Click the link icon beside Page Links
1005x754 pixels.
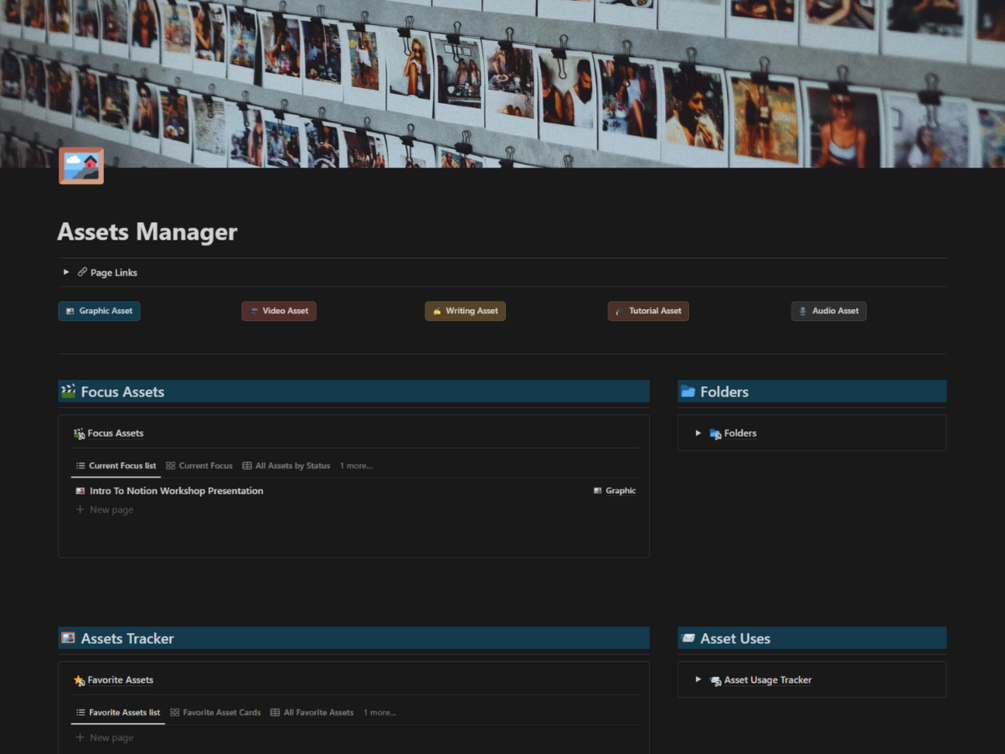(x=82, y=272)
